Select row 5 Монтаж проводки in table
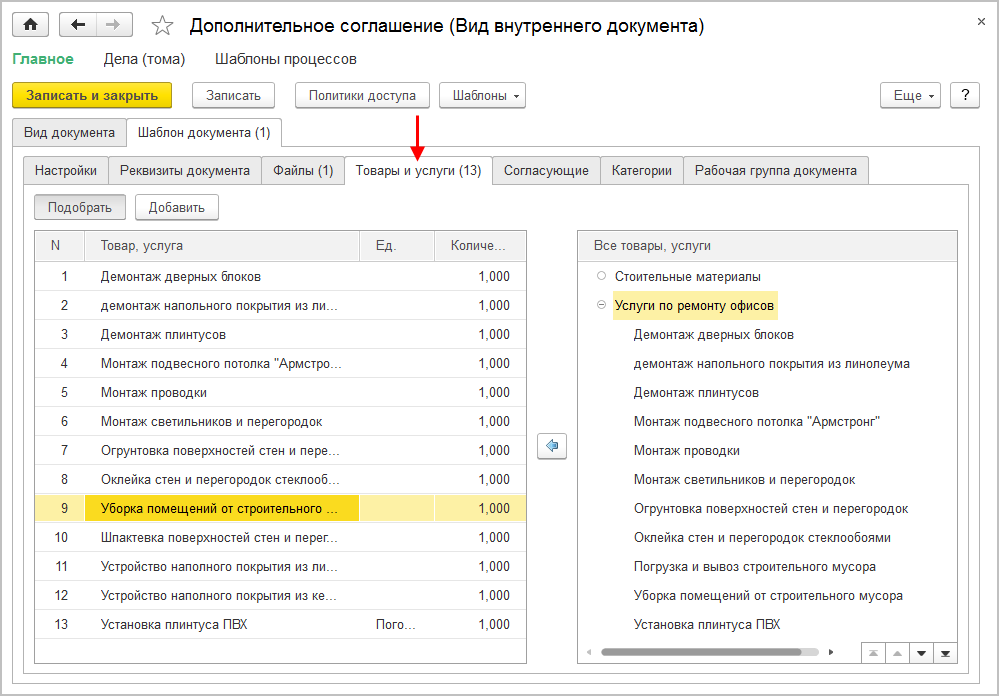This screenshot has width=999, height=696. tap(280, 393)
